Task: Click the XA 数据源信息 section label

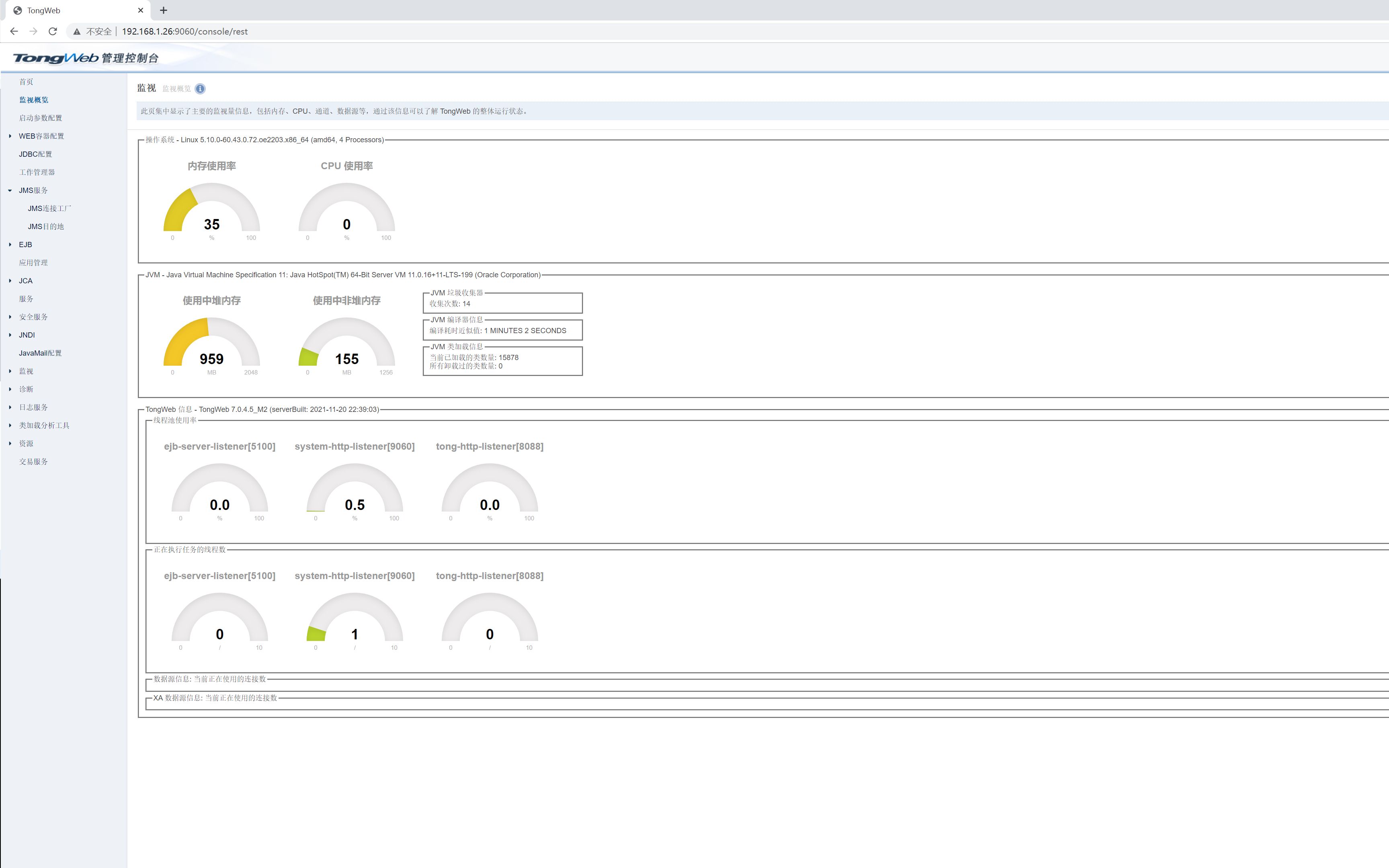Action: (x=215, y=698)
